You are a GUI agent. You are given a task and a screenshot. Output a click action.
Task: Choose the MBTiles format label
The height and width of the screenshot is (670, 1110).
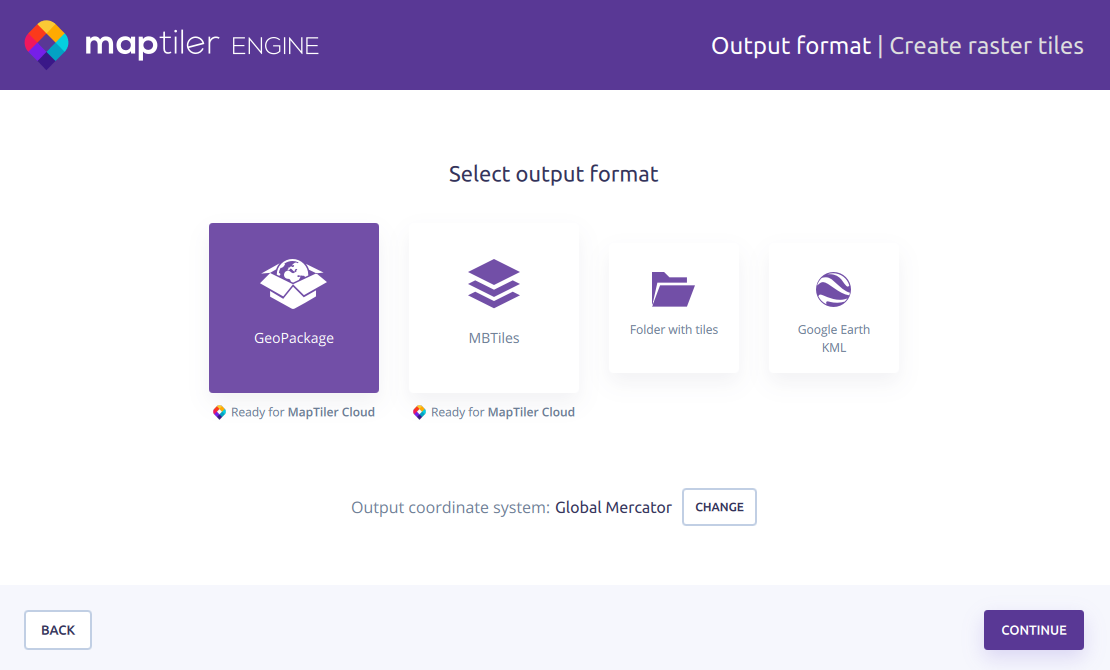(494, 338)
